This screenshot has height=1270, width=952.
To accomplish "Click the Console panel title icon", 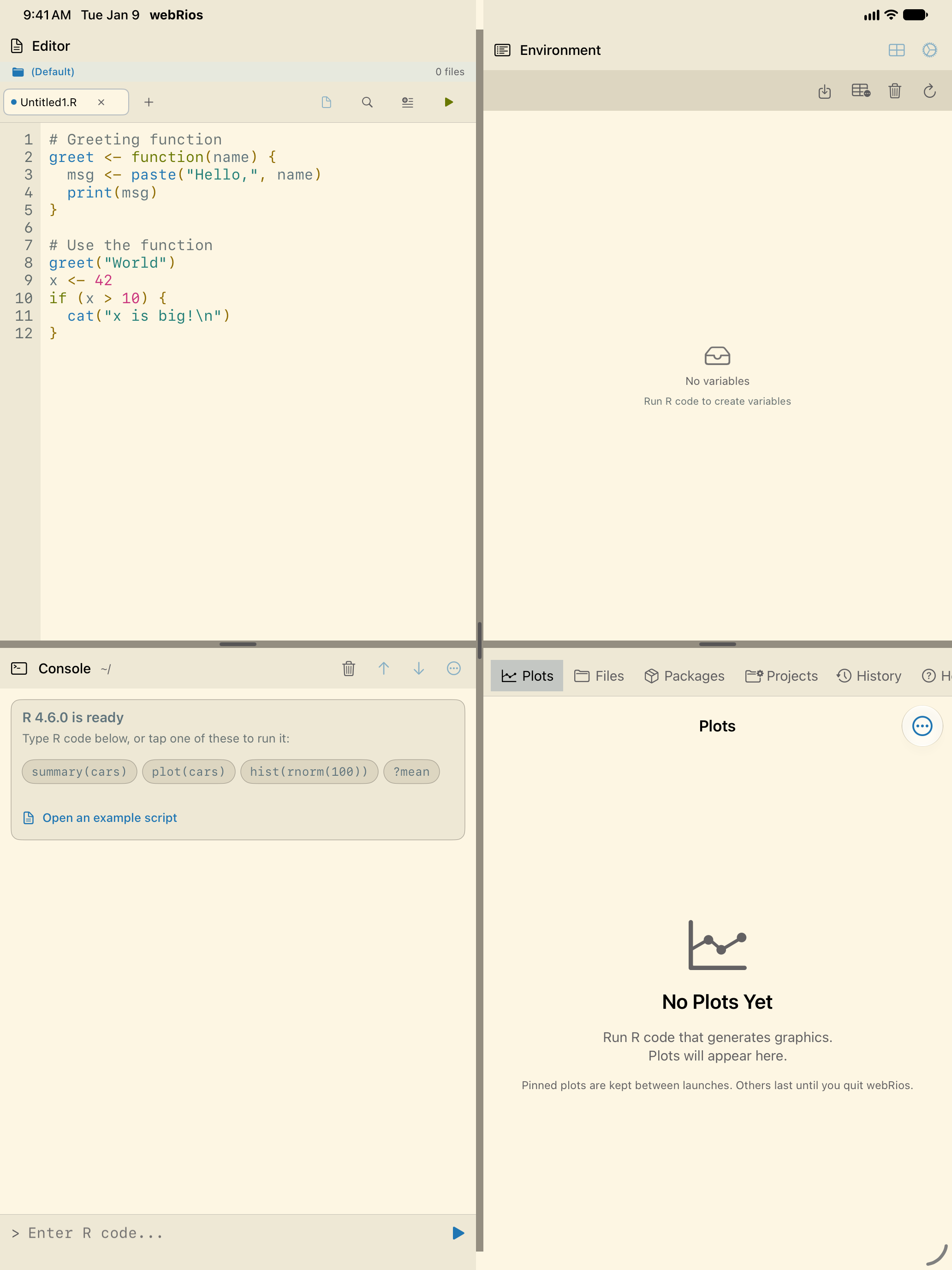I will click(19, 668).
